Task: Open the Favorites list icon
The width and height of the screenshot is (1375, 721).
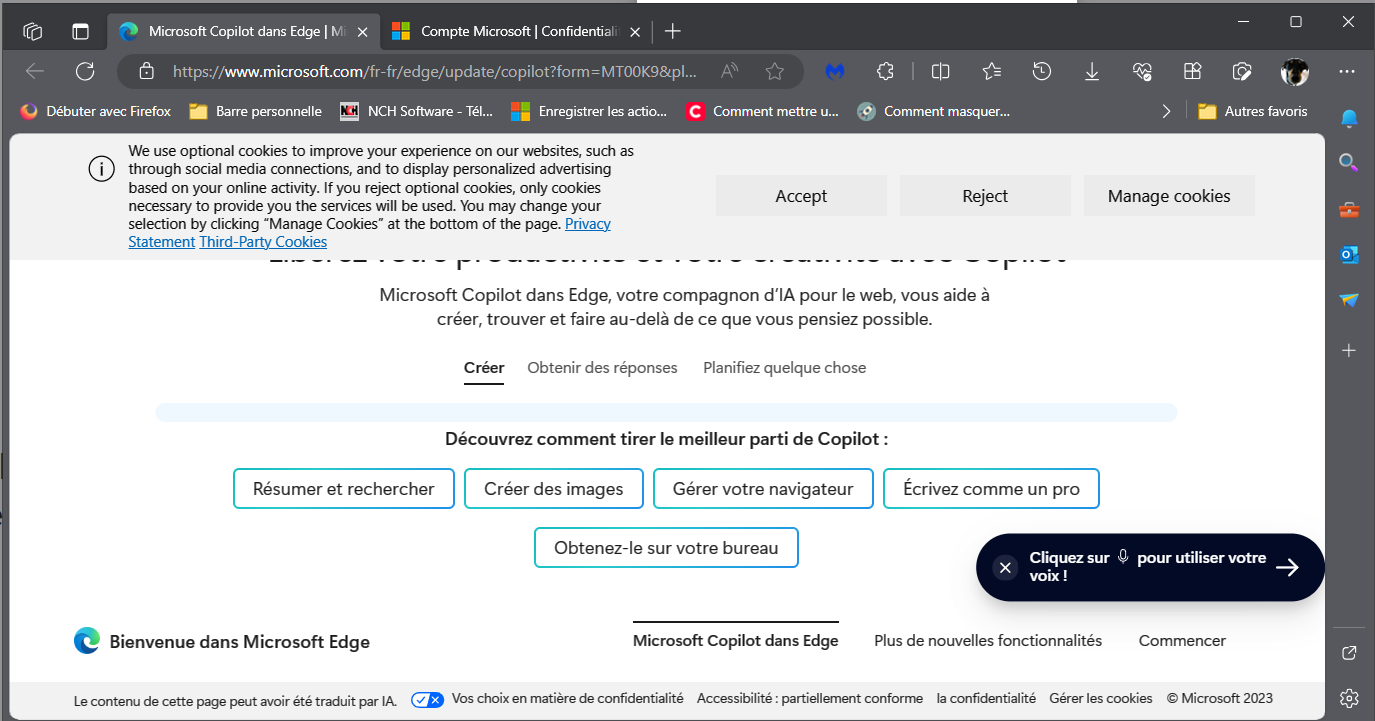Action: click(x=992, y=71)
